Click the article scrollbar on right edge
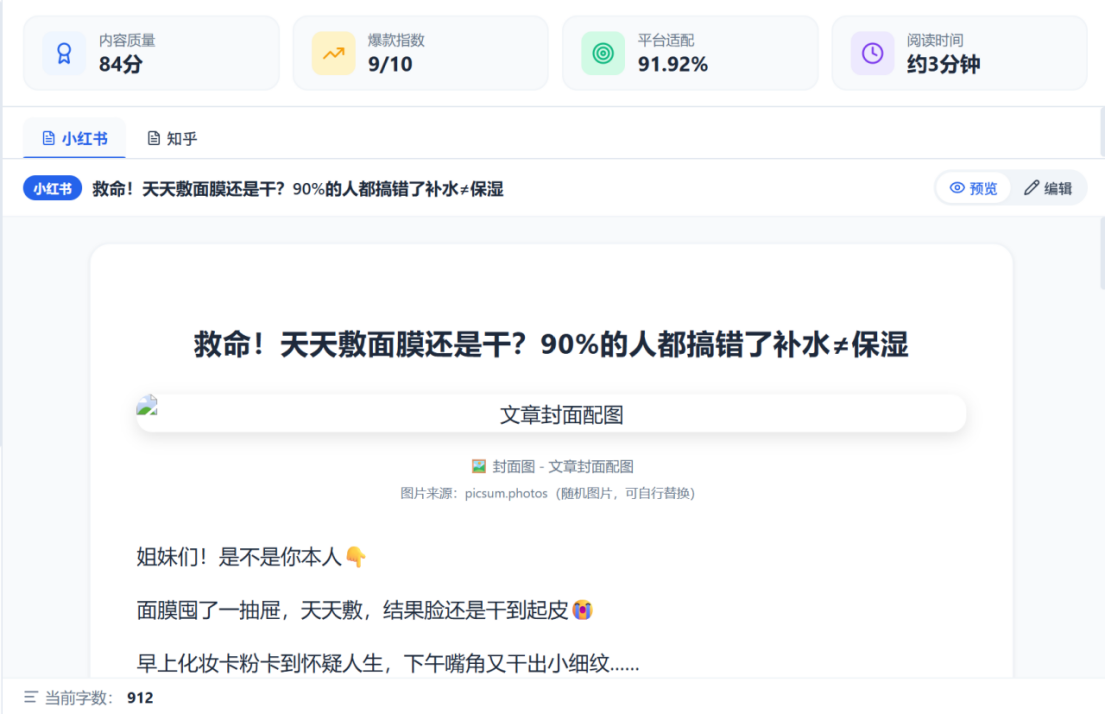 tap(1102, 254)
